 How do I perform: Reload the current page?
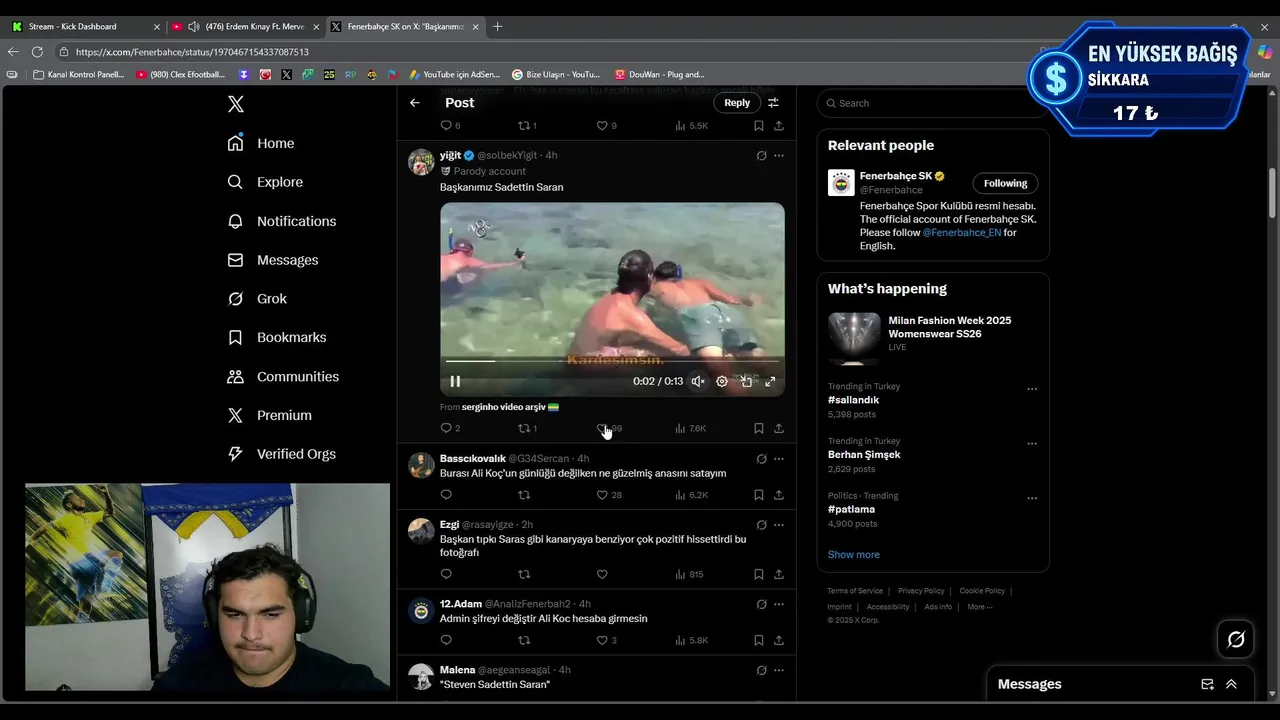coord(37,51)
